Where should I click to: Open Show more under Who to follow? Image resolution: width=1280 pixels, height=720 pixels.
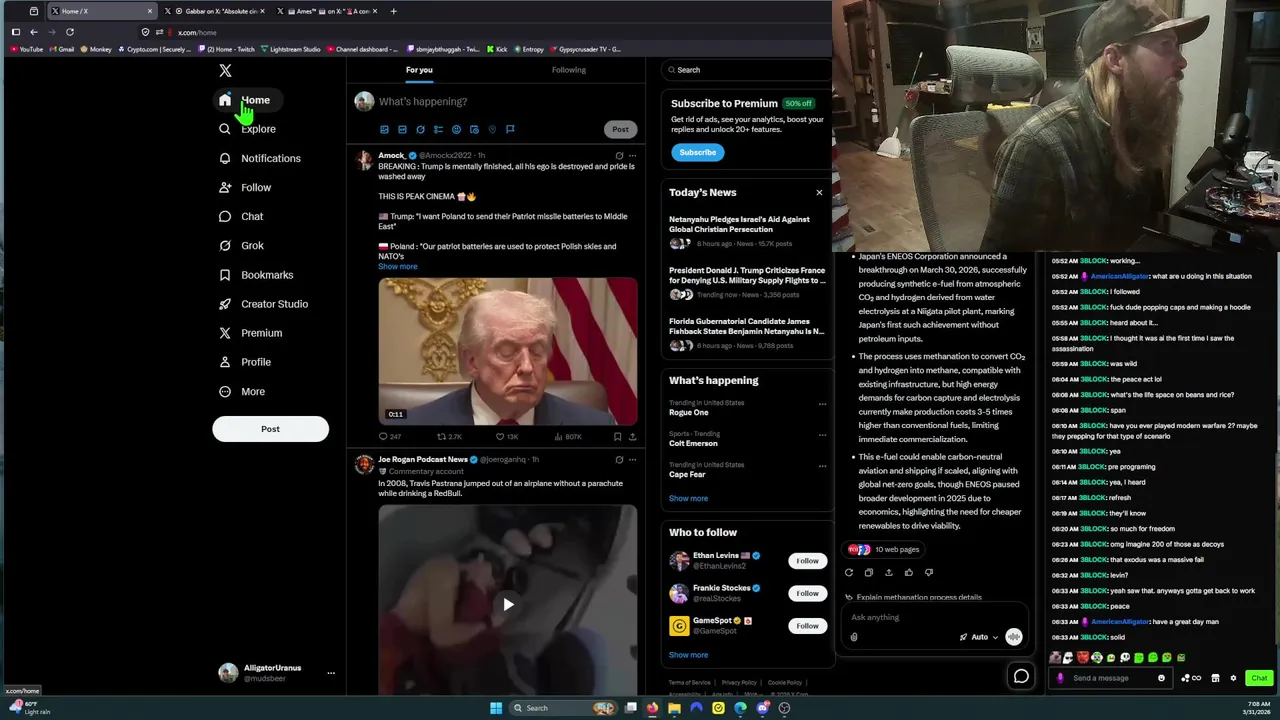pos(688,655)
